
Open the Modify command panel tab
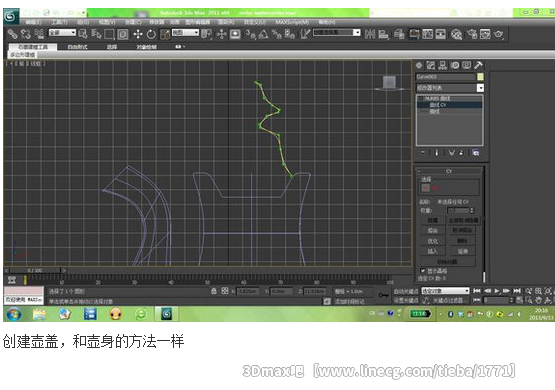tap(431, 65)
